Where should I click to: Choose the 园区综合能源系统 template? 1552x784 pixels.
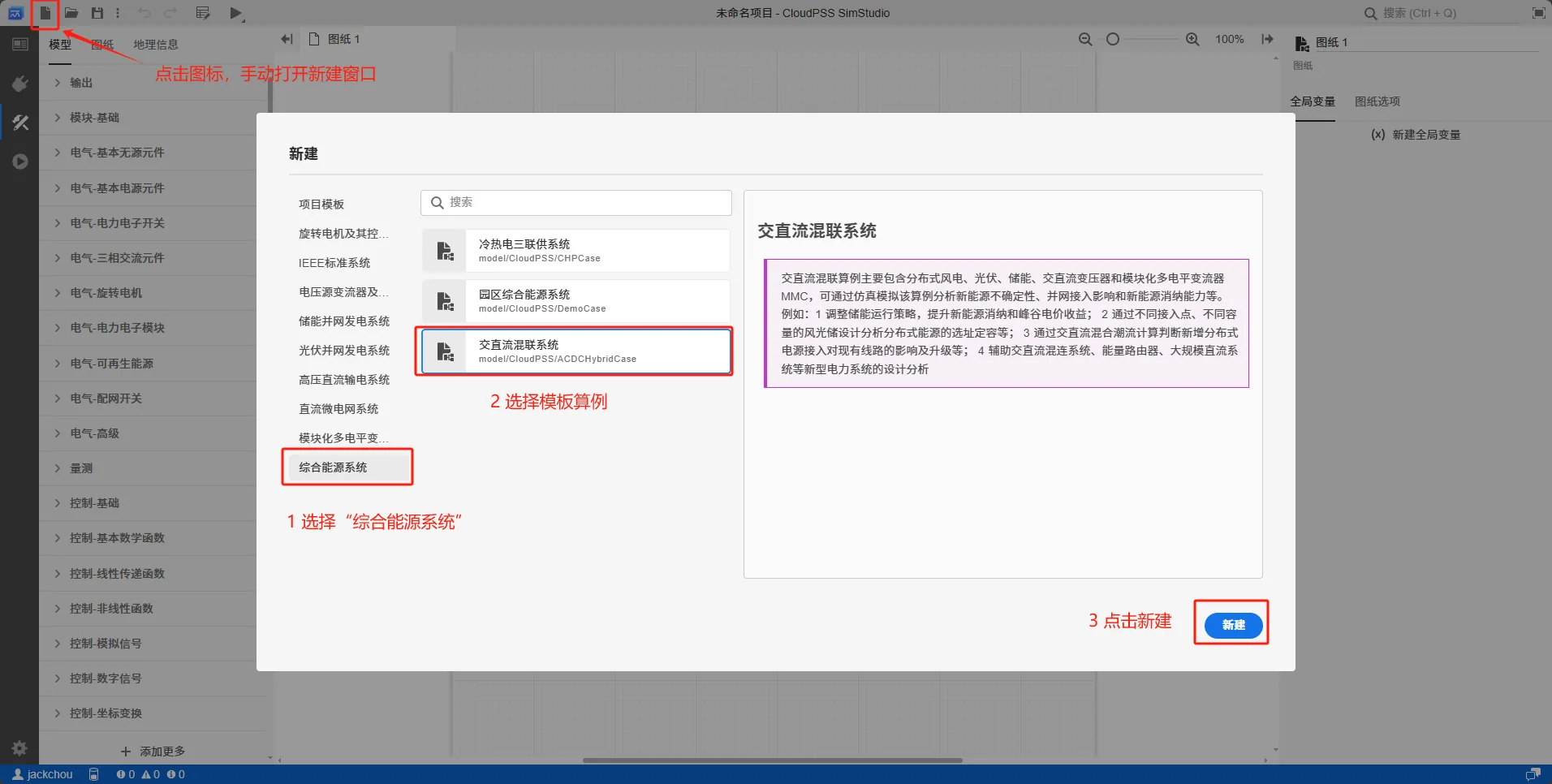tap(576, 301)
